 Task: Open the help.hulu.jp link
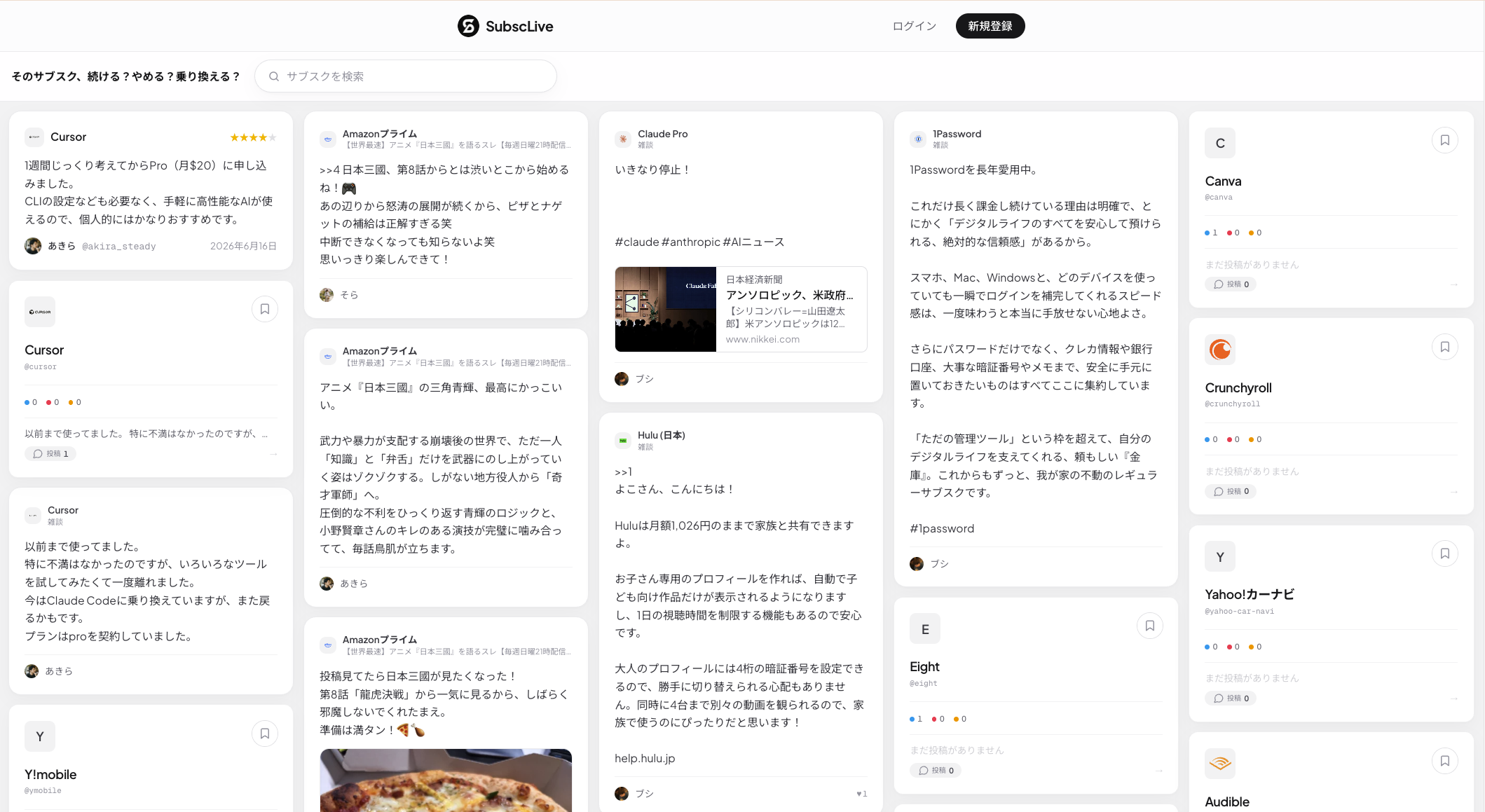pyautogui.click(x=645, y=759)
